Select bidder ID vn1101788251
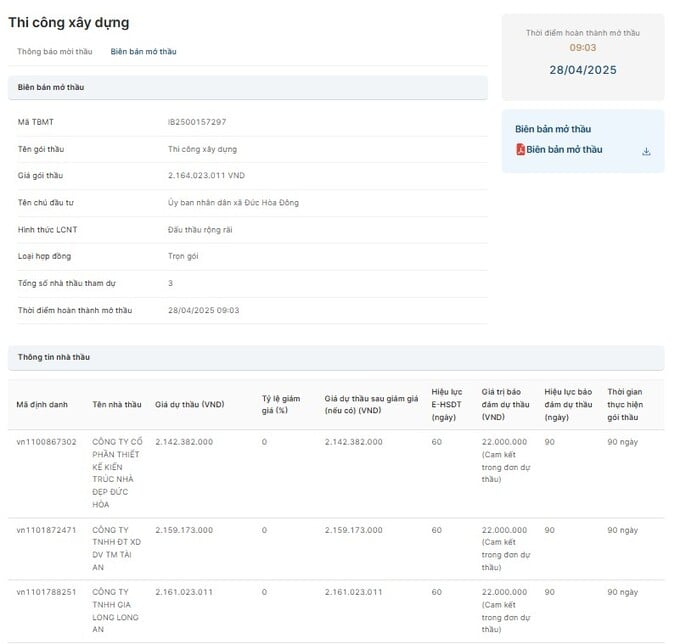Image resolution: width=680 pixels, height=644 pixels. 46,592
